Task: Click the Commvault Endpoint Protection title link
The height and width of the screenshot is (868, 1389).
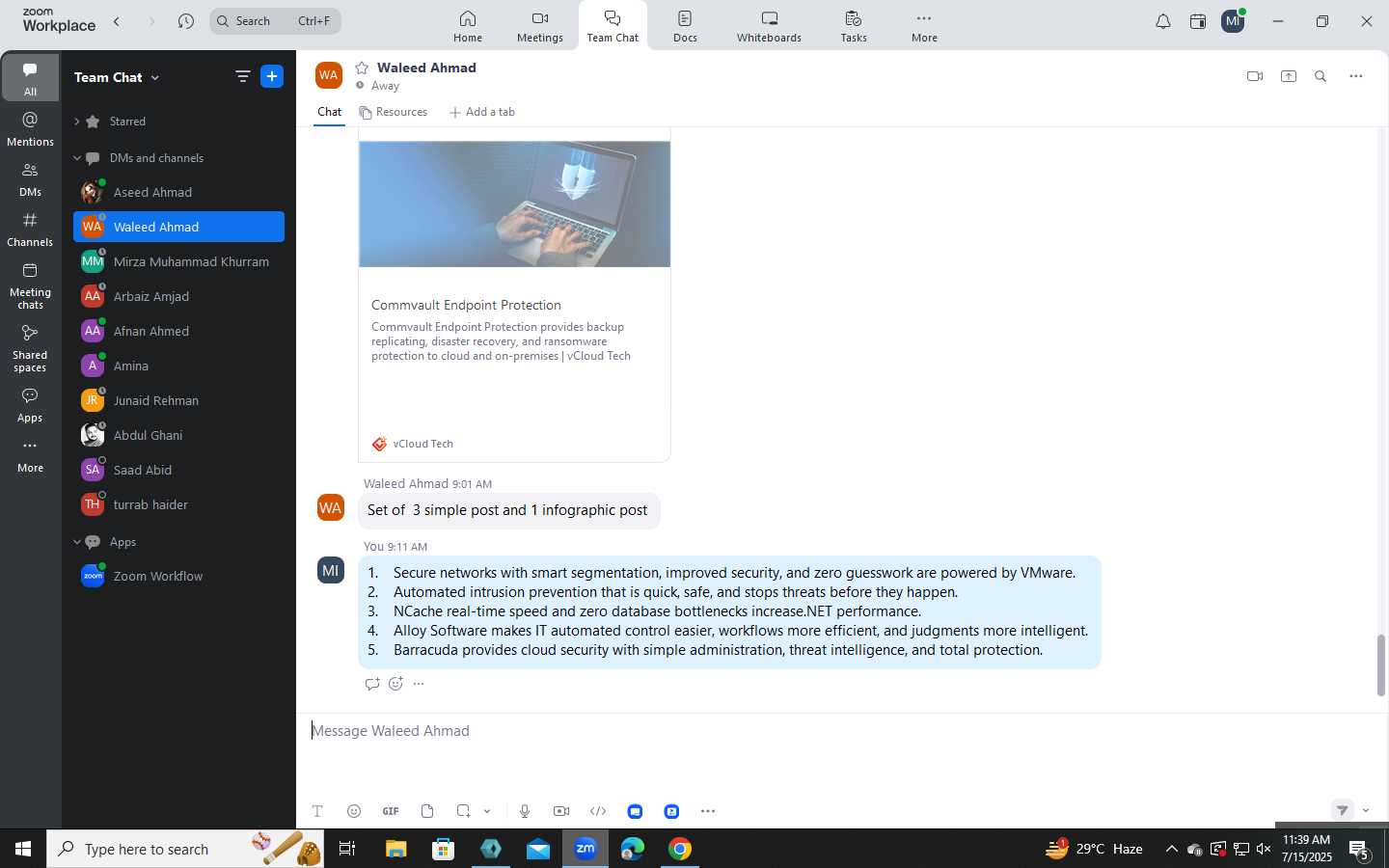Action: pyautogui.click(x=466, y=305)
